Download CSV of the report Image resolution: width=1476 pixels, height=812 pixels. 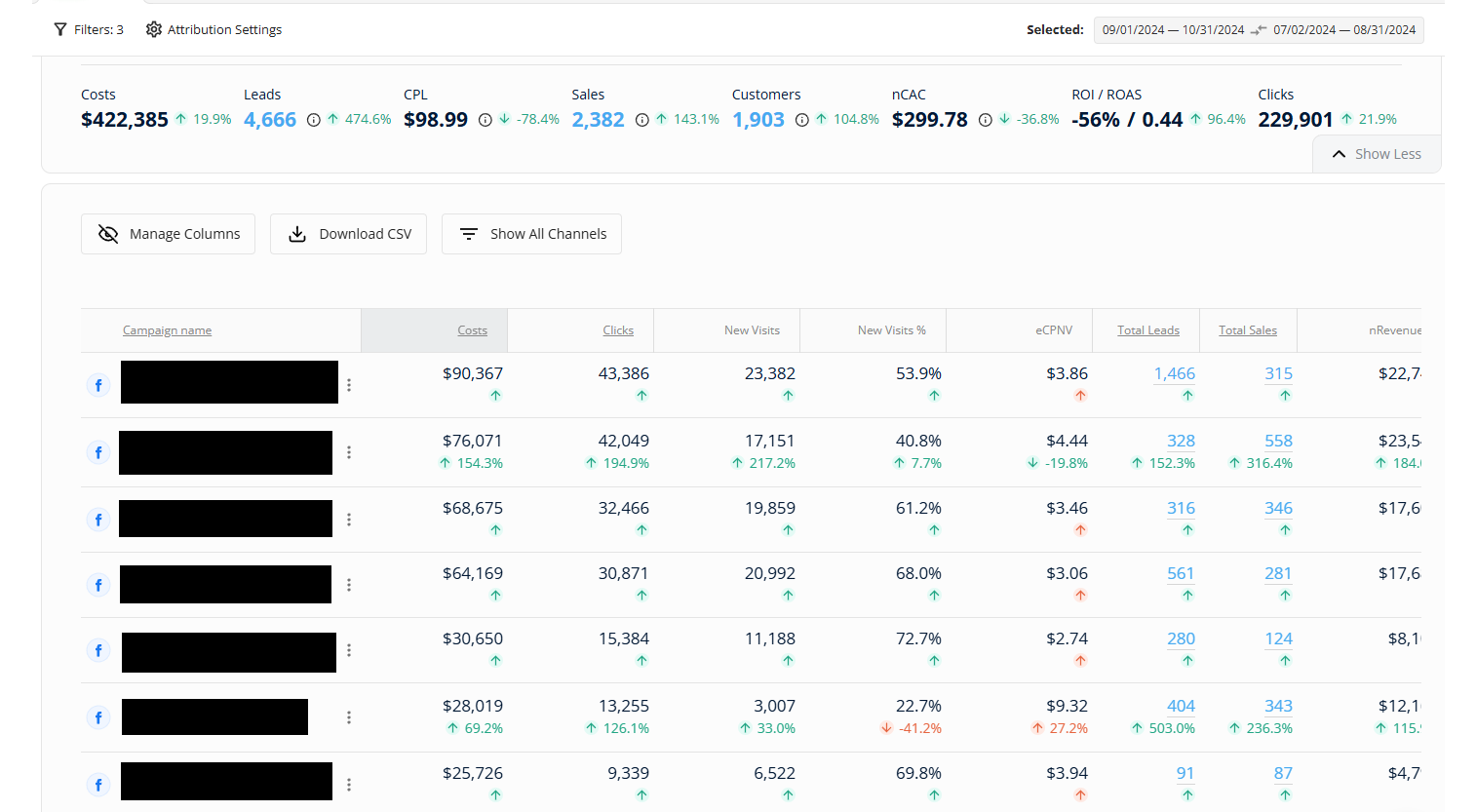tap(348, 234)
